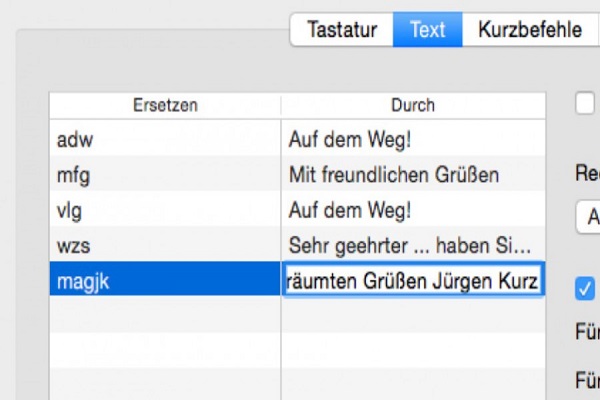Screen dimensions: 600x400
Task: Select the mfg shortcut entry
Action: (x=165, y=176)
